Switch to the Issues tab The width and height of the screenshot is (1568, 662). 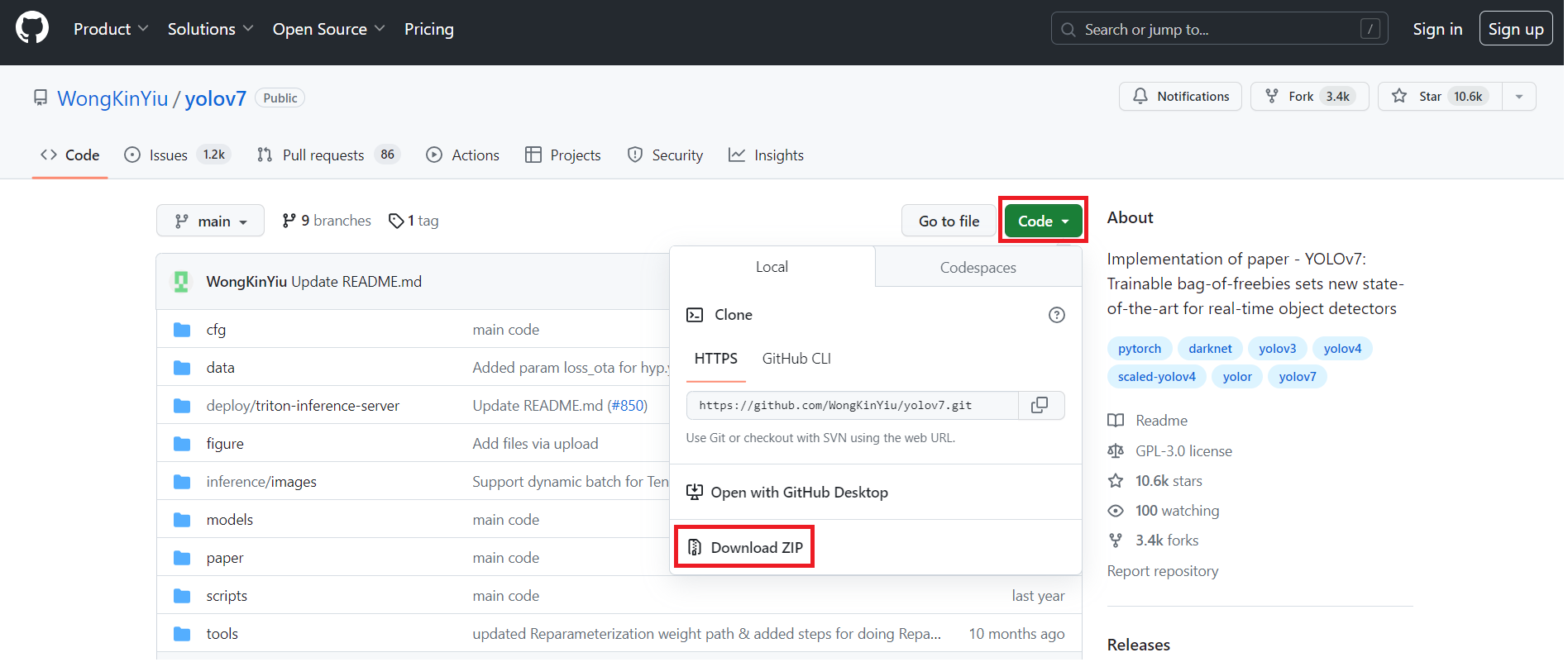point(177,155)
